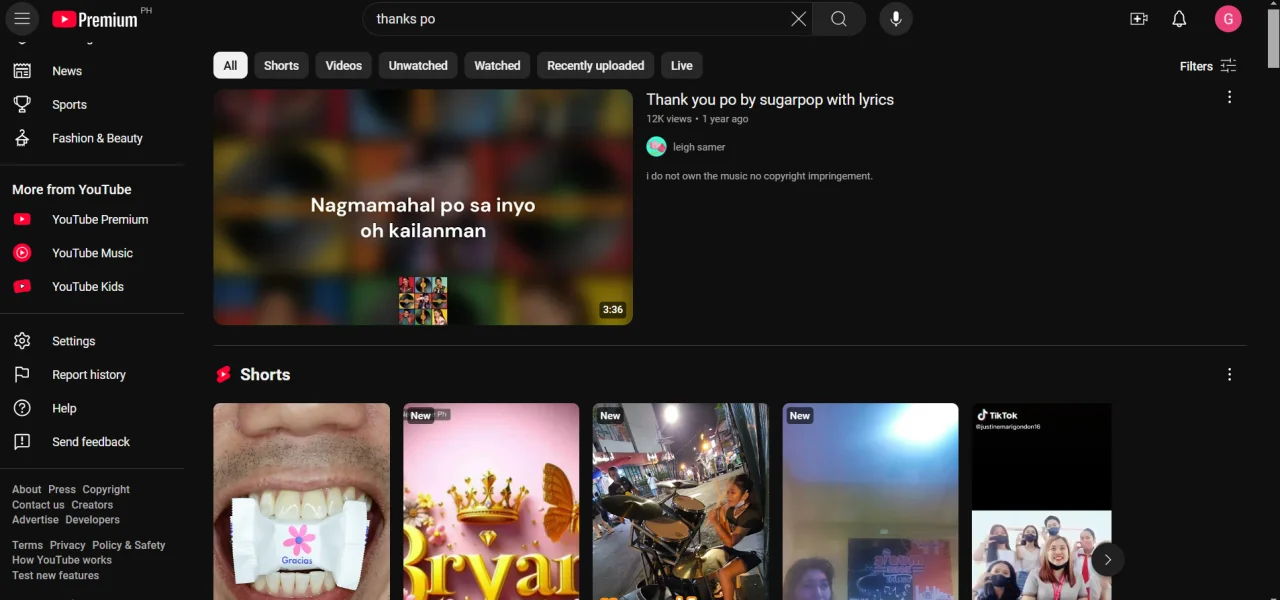Click the Sports trophy icon

point(22,104)
